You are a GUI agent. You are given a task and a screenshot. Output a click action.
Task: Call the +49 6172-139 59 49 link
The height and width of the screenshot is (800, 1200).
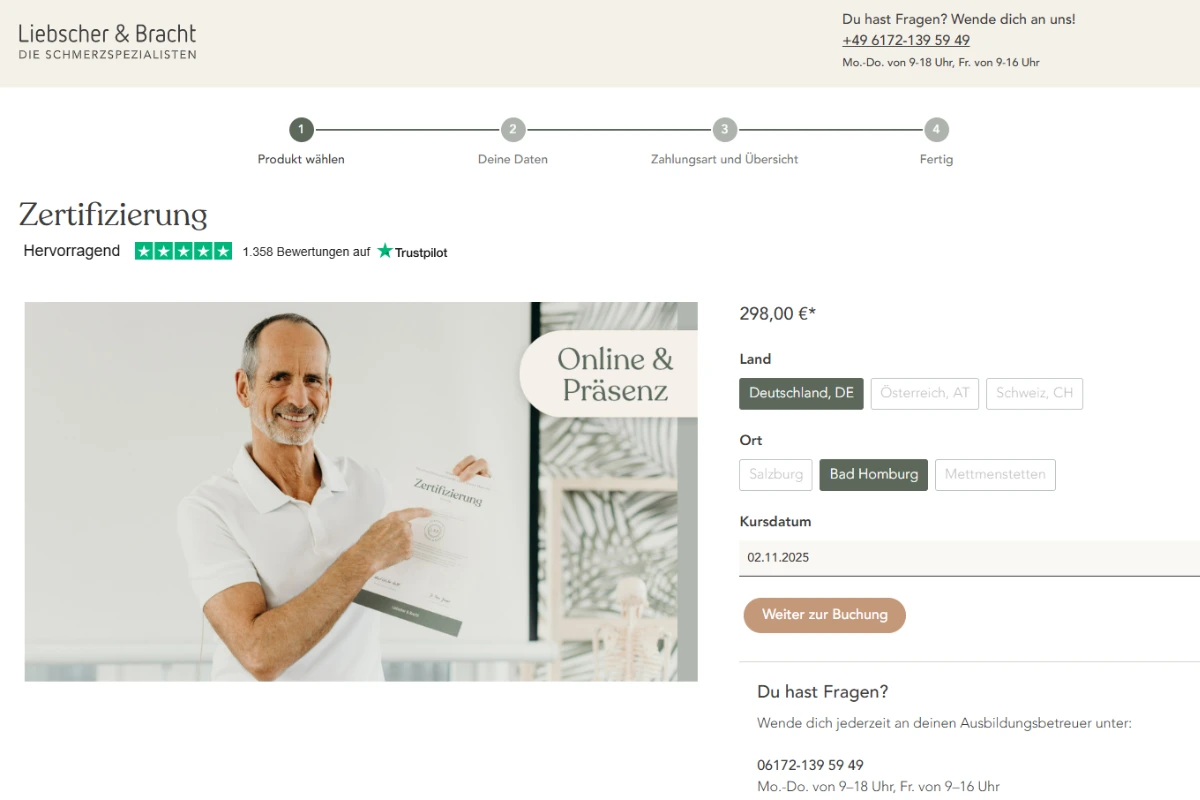click(x=906, y=40)
